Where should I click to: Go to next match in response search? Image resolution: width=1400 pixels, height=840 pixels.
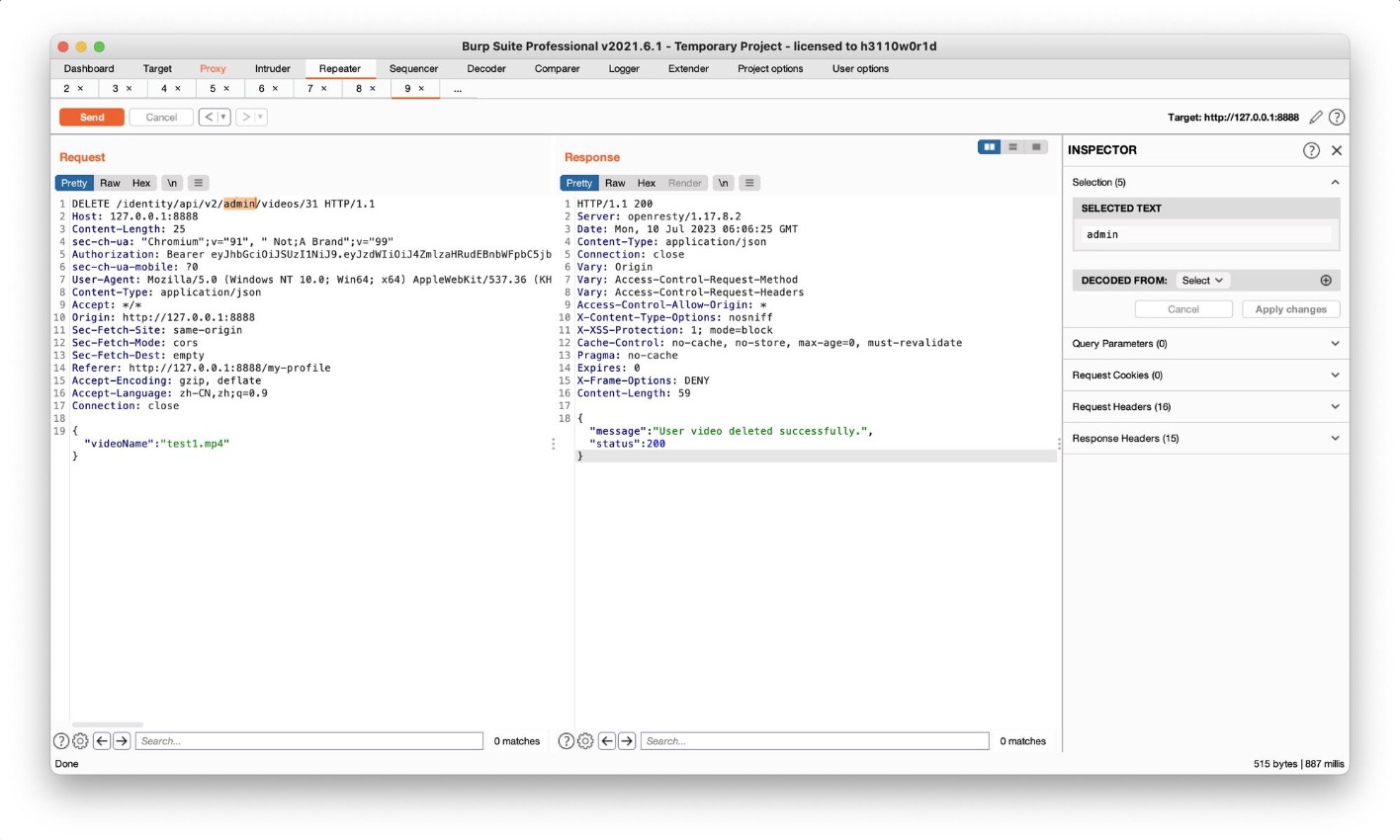[627, 741]
